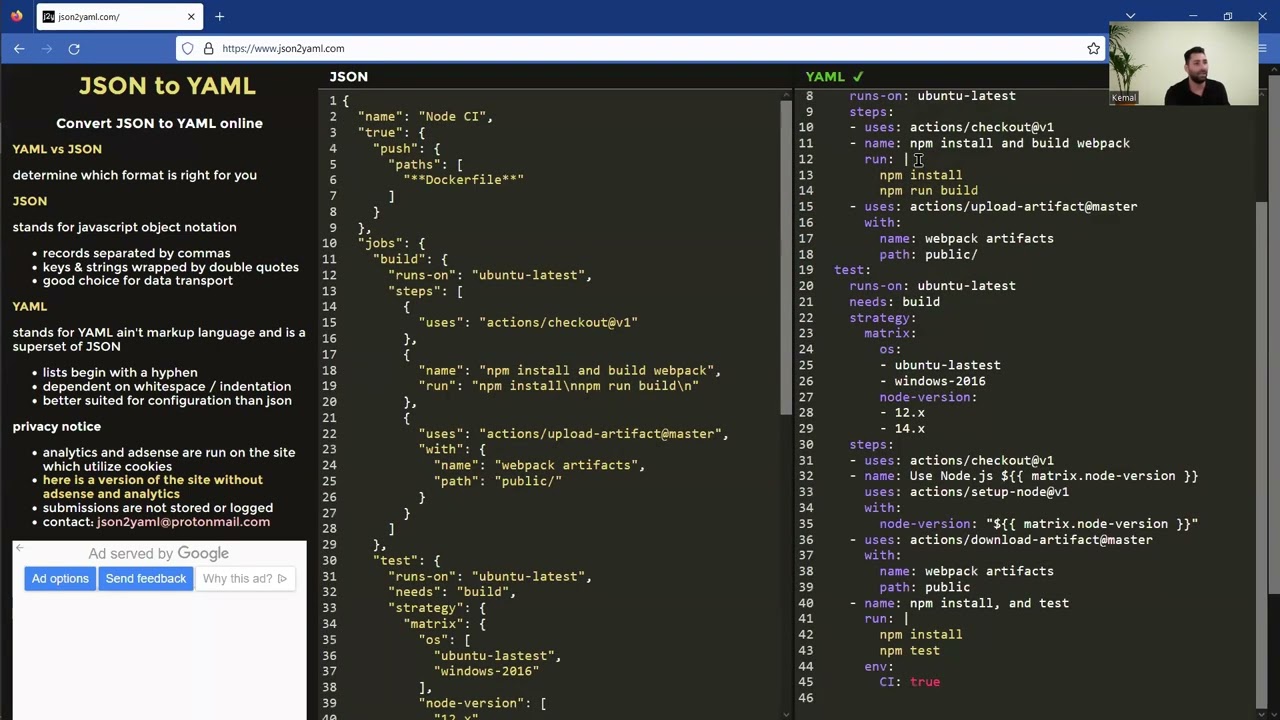Click the padlock site security icon
1280x720 pixels.
(208, 48)
